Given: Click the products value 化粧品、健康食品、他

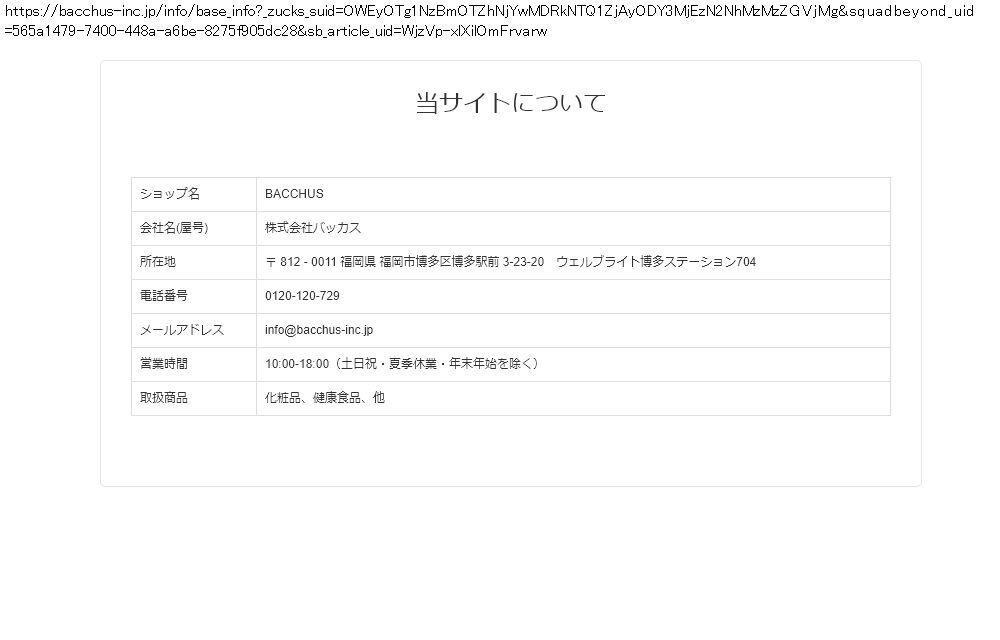Looking at the screenshot, I should tap(324, 398).
